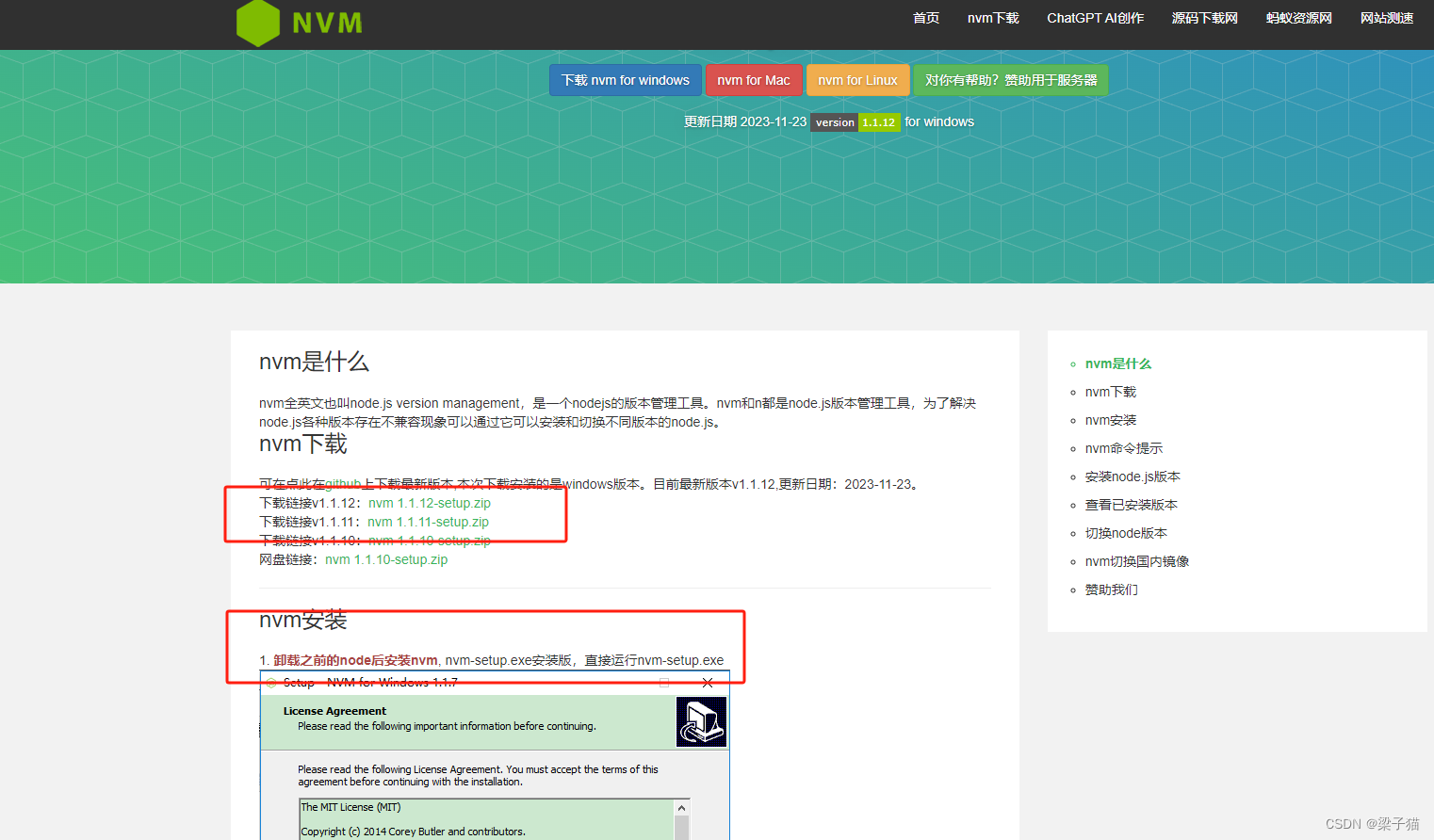This screenshot has width=1434, height=840.
Task: Click the nvm安装 heading
Action: tap(303, 620)
